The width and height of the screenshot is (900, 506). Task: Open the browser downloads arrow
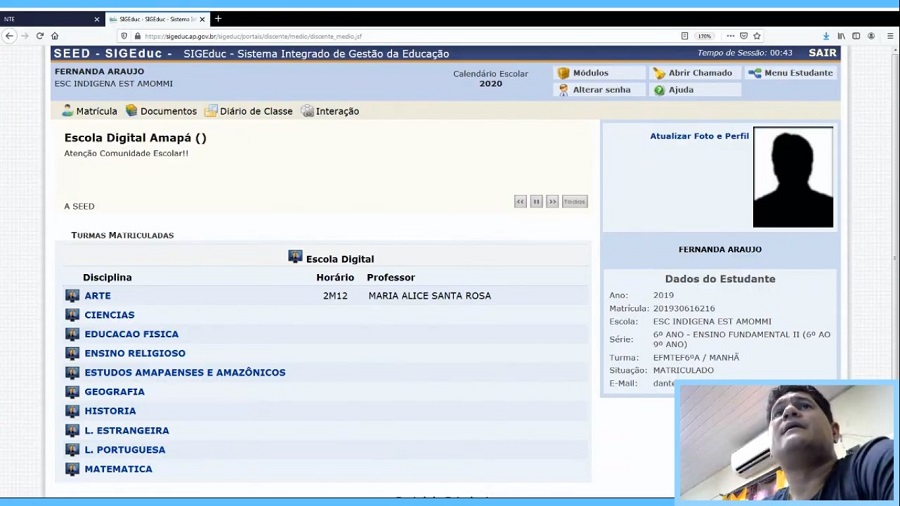coord(826,36)
